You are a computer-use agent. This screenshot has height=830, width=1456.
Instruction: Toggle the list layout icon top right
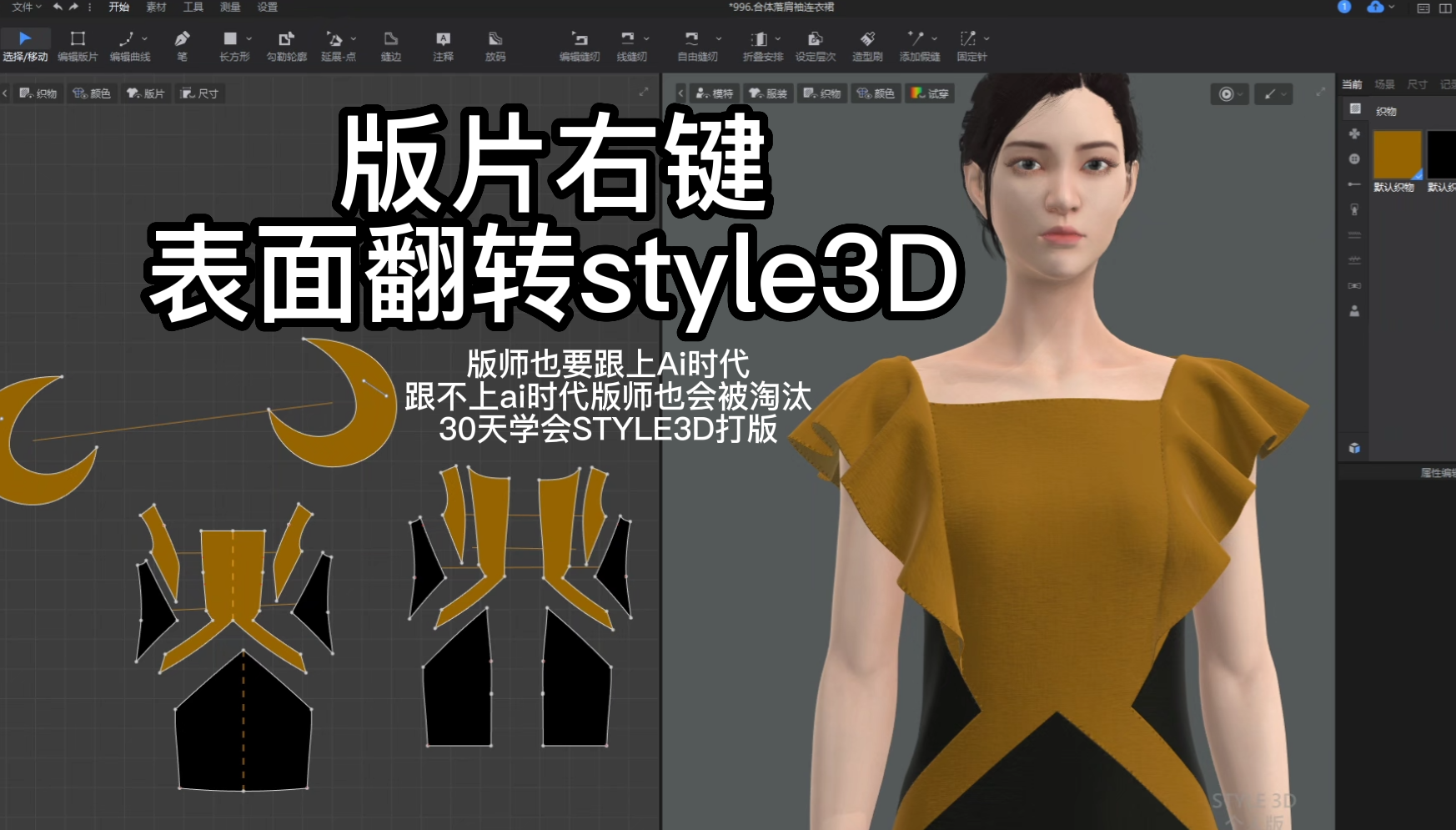pyautogui.click(x=1423, y=8)
